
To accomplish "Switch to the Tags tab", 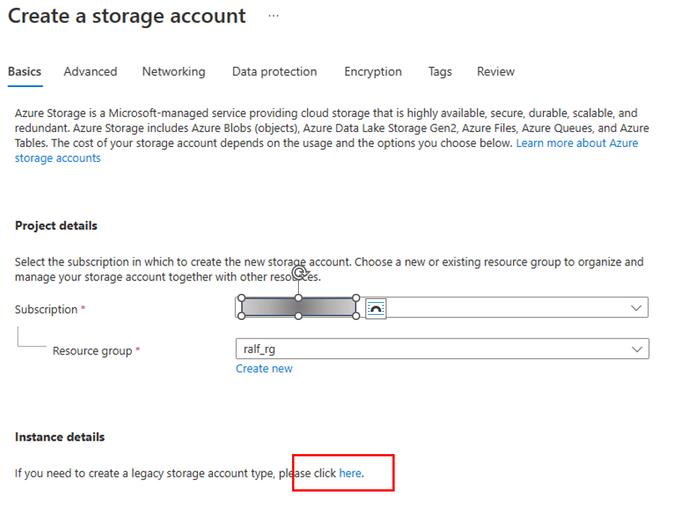I will (x=440, y=72).
